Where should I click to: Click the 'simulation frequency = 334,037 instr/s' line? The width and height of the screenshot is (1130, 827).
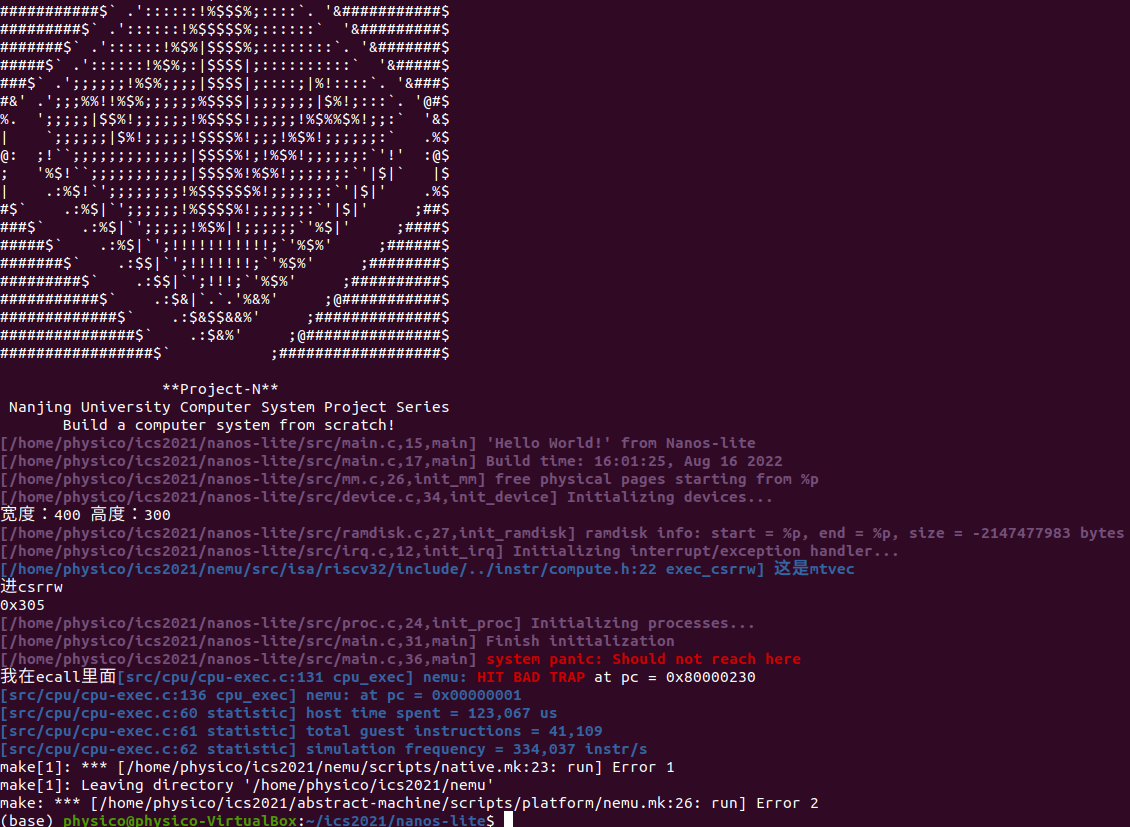click(x=324, y=749)
